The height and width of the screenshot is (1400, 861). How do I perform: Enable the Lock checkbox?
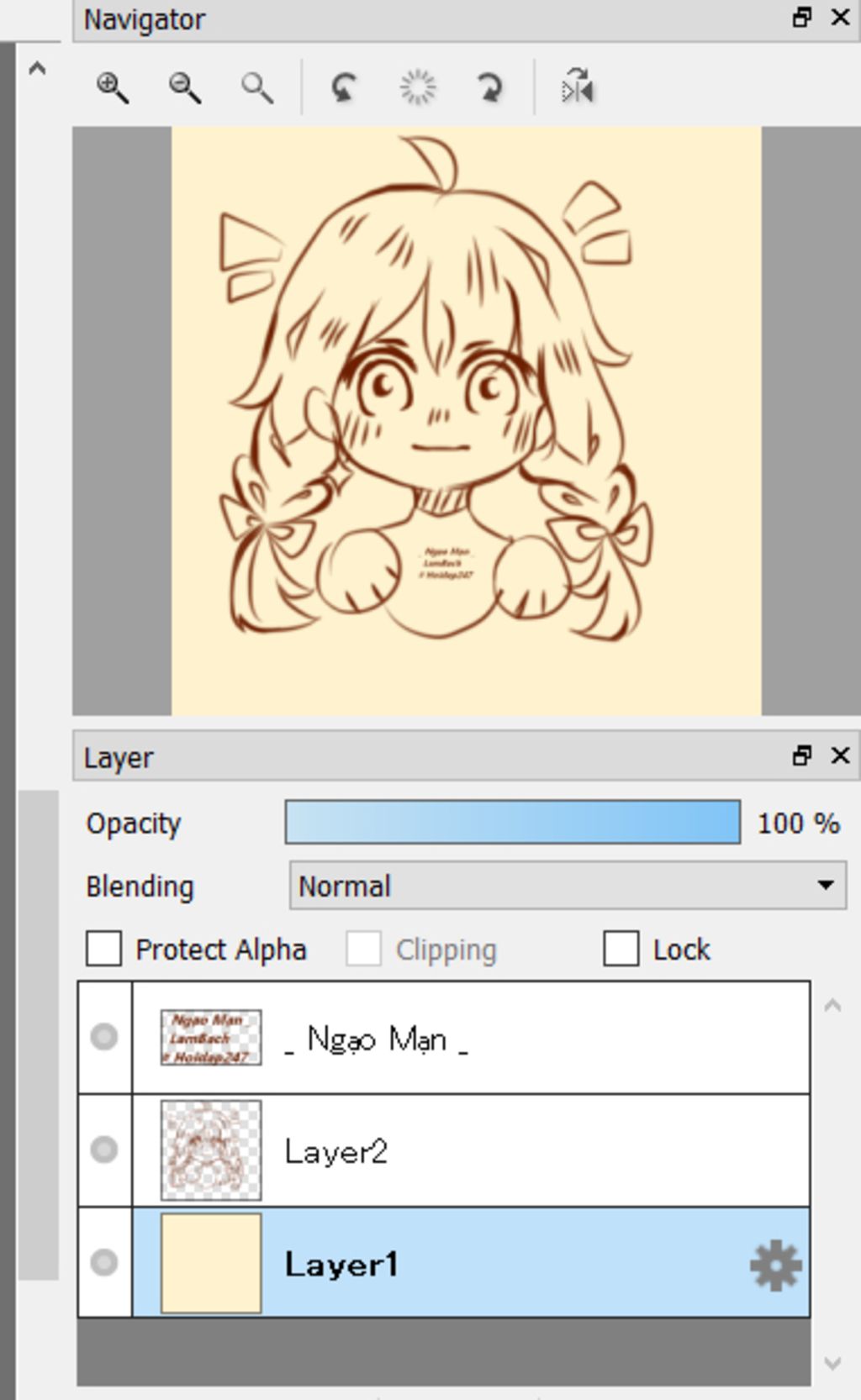pyautogui.click(x=621, y=949)
